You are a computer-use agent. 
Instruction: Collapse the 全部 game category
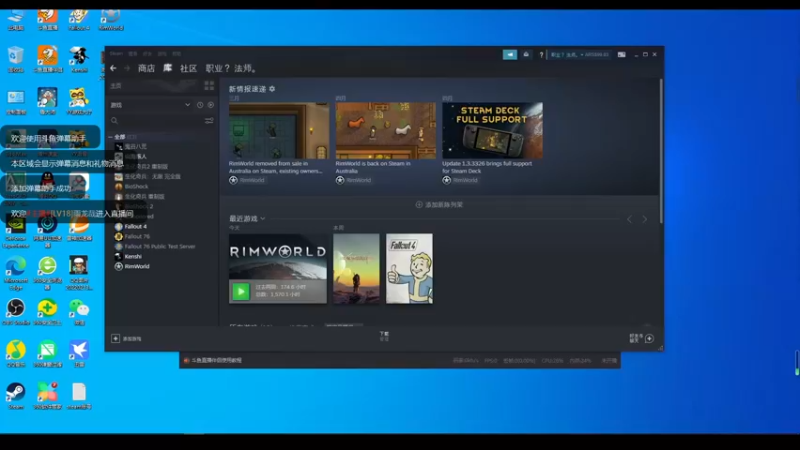point(110,137)
